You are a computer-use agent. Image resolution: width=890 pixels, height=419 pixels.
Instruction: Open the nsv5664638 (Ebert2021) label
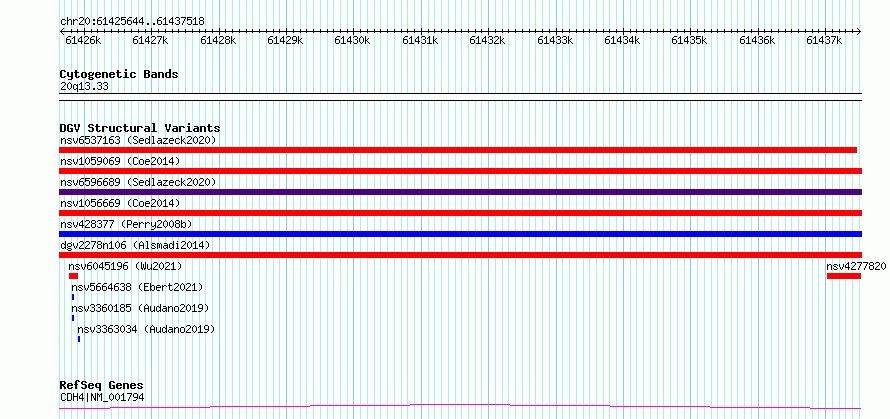(x=137, y=287)
